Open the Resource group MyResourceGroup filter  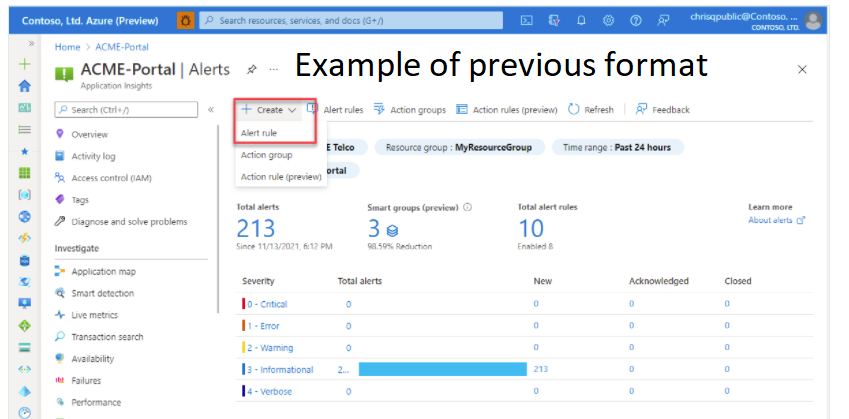[x=459, y=147]
